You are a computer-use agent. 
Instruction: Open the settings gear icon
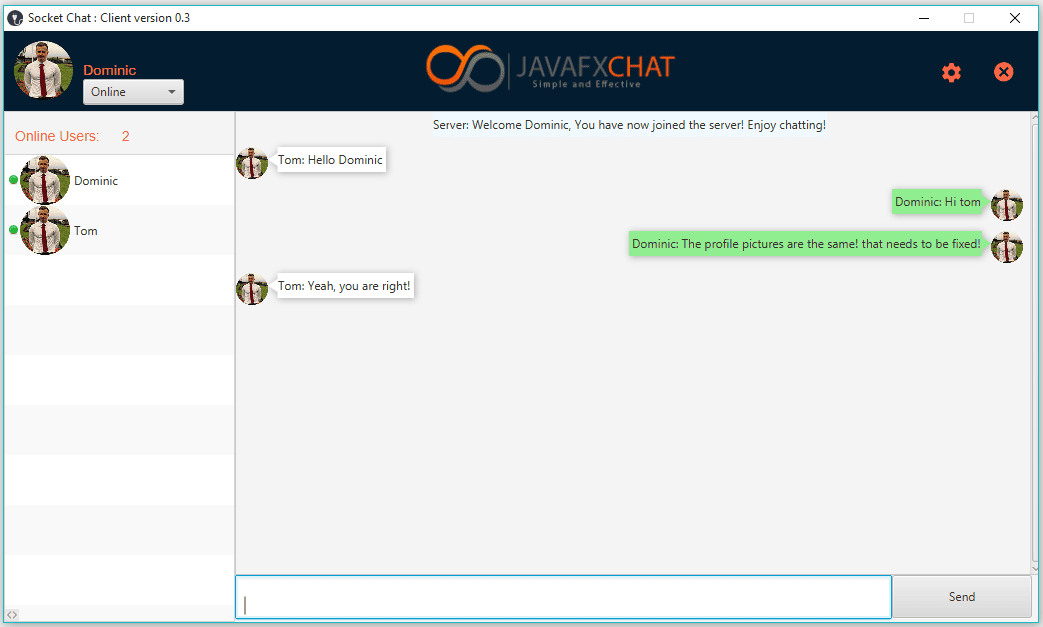pyautogui.click(x=951, y=72)
